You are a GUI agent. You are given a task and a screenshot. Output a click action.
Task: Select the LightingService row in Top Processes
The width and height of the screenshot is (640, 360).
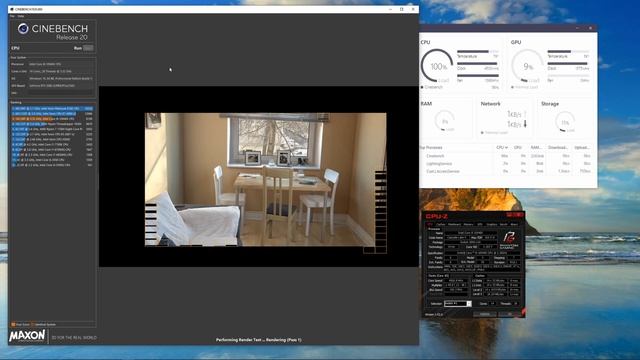(x=506, y=164)
